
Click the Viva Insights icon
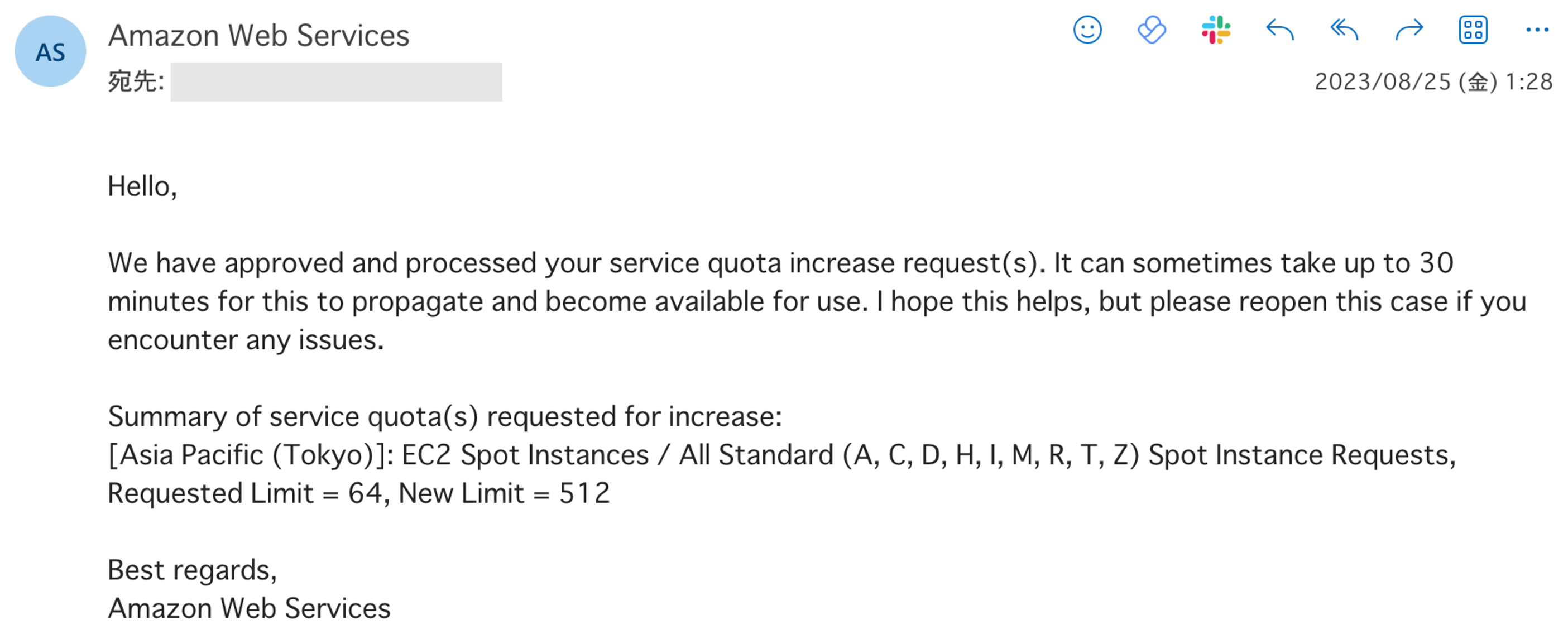[x=1152, y=30]
